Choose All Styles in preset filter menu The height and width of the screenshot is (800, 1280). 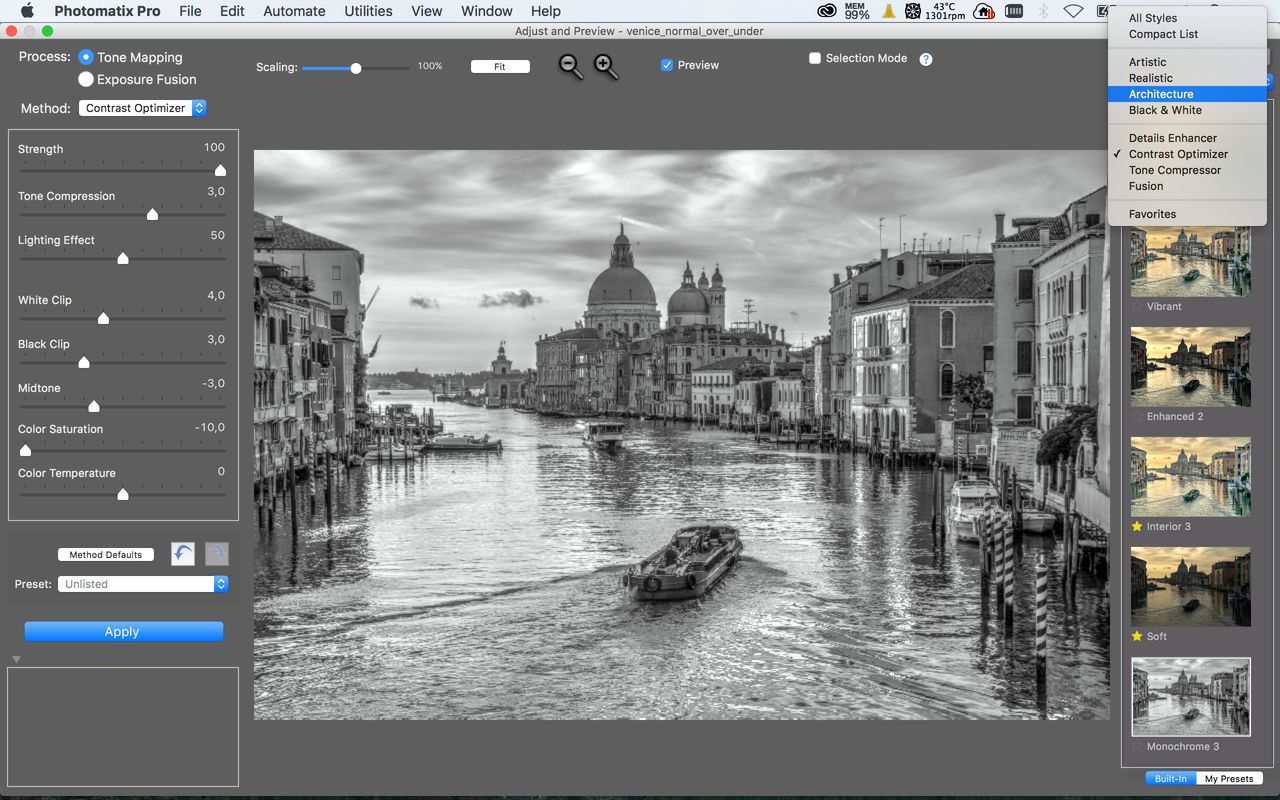[1187, 18]
